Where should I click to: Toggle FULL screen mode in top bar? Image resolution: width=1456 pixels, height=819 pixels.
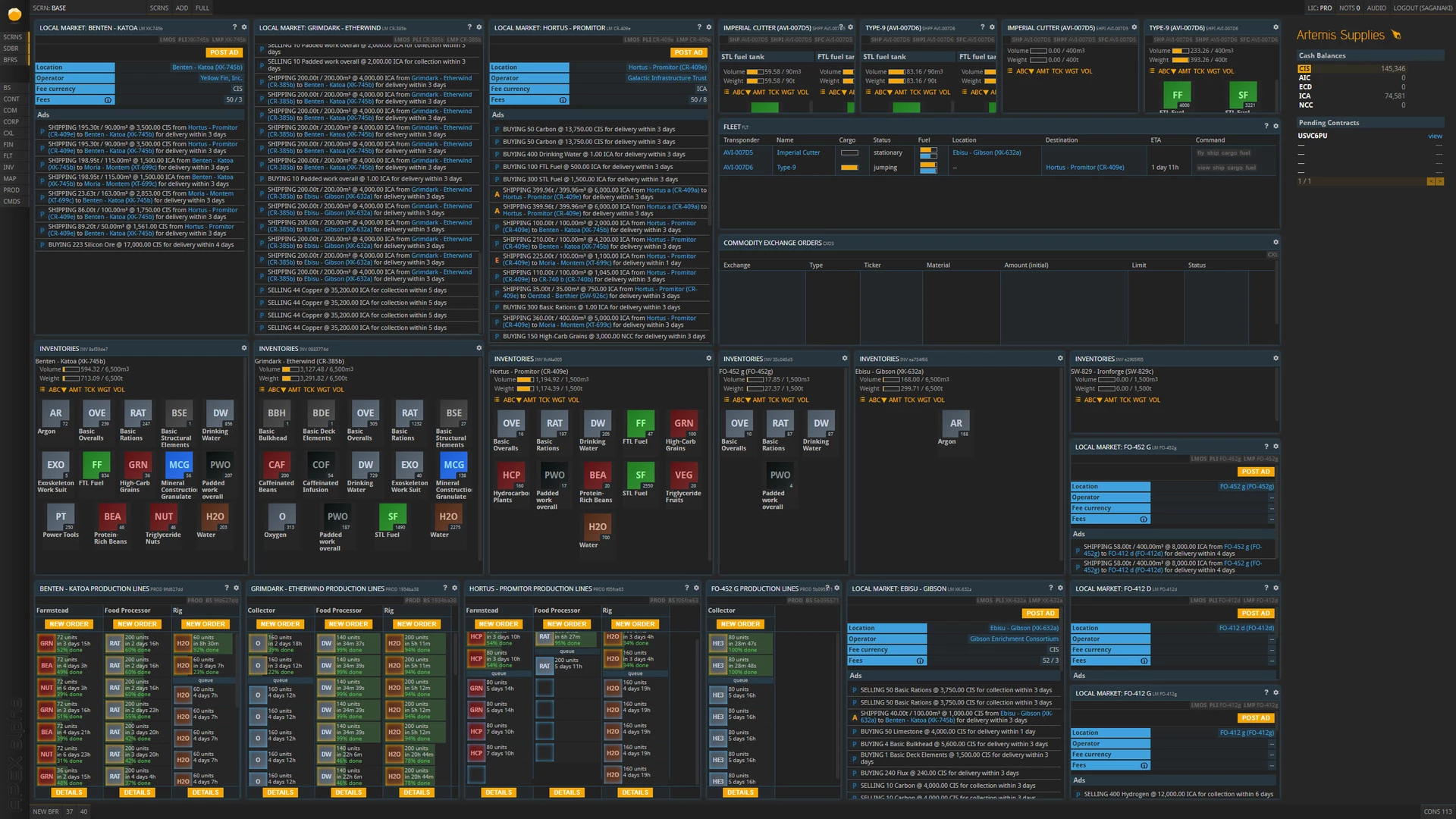click(202, 8)
